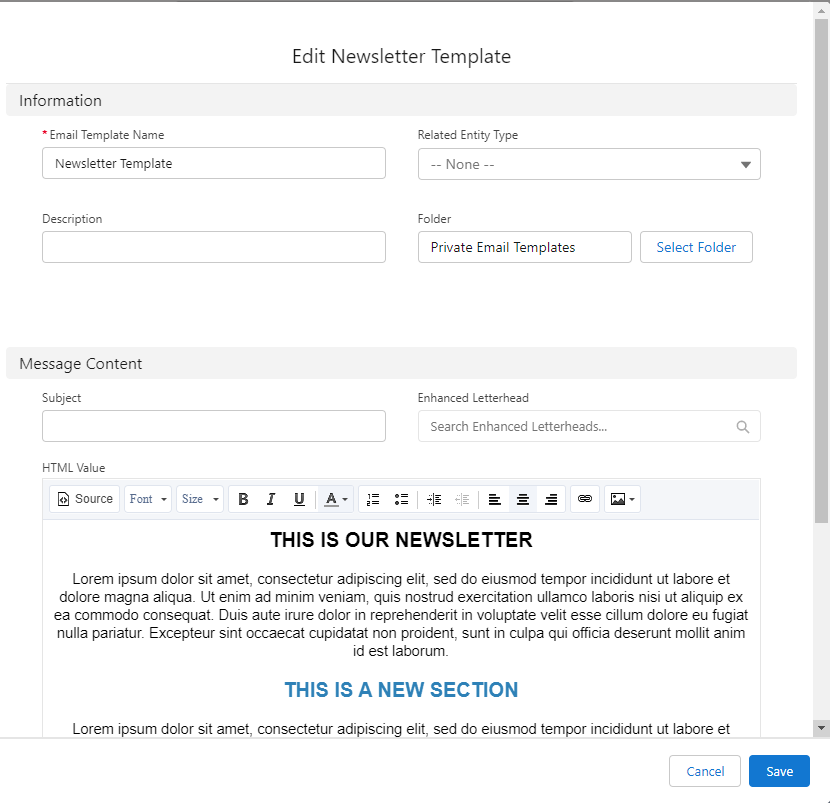Toggle underline formatting
This screenshot has height=803, width=830.
(x=299, y=499)
